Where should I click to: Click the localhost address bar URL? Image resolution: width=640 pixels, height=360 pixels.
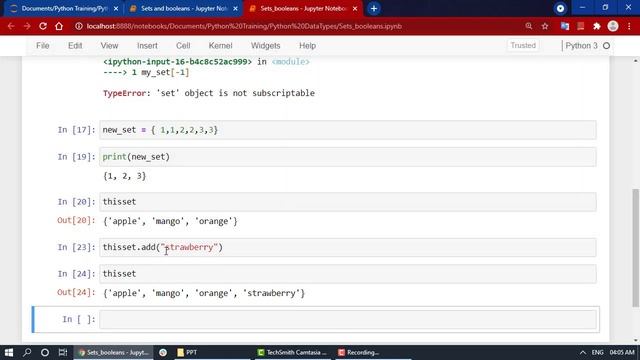[244, 26]
